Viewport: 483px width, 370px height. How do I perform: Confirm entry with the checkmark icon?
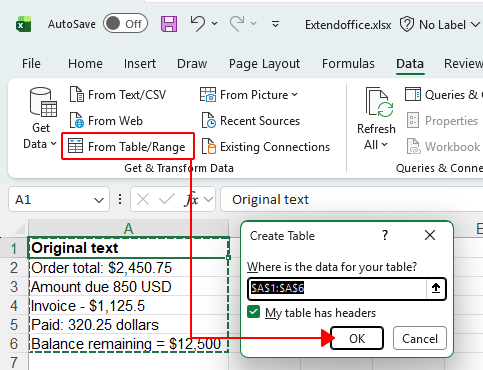click(x=167, y=199)
